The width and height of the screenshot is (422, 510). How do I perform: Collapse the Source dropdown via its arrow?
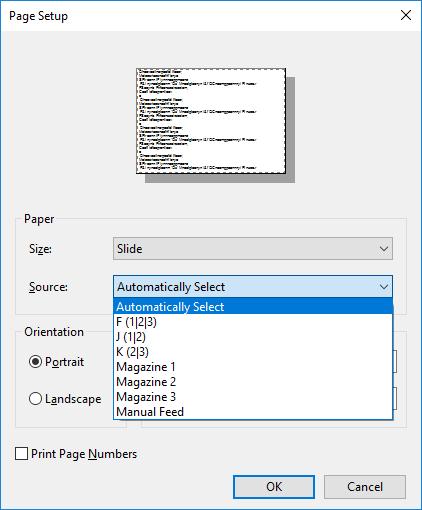pos(384,287)
